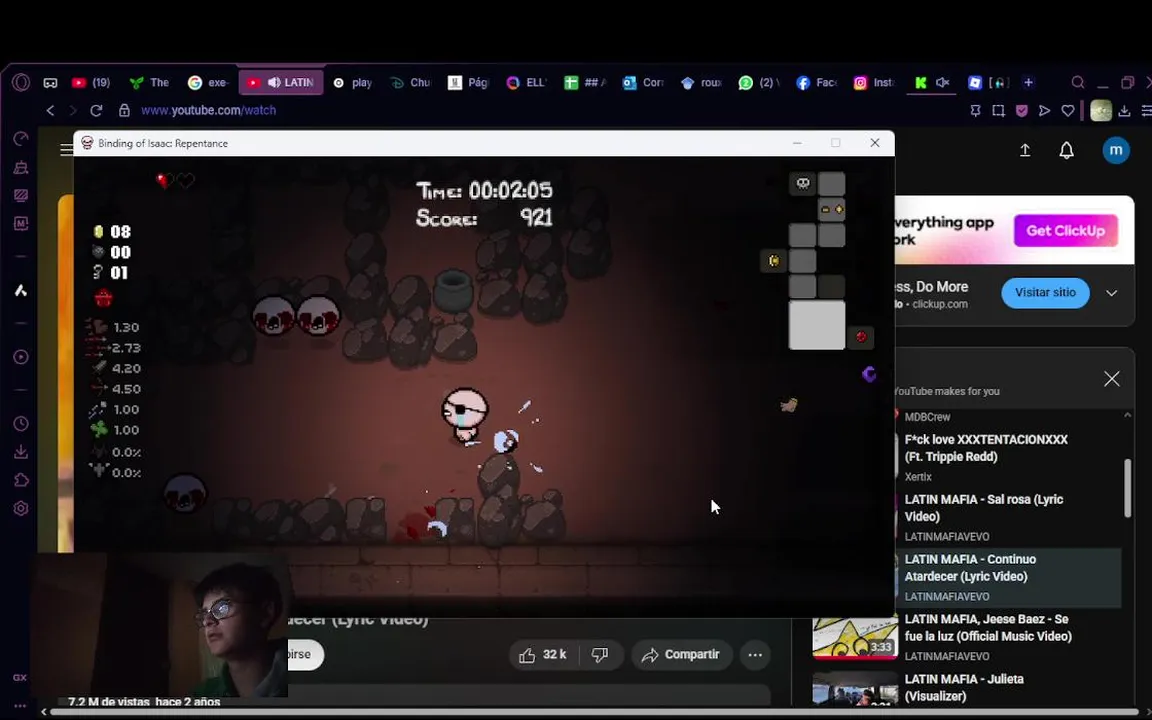1152x720 pixels.
Task: Switch to the Facebook tab
Action: (x=816, y=82)
